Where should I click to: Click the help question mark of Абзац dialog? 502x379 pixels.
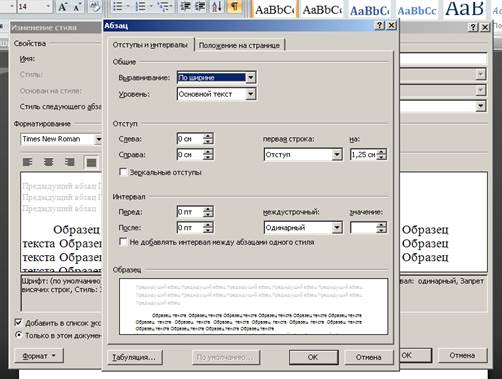[380, 25]
